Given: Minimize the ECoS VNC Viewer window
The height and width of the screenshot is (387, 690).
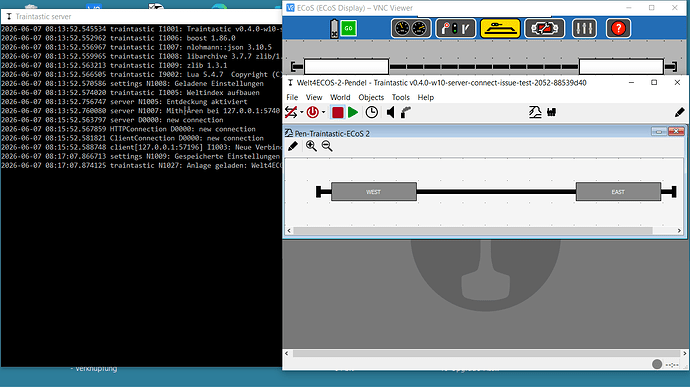Looking at the screenshot, I should 628,8.
